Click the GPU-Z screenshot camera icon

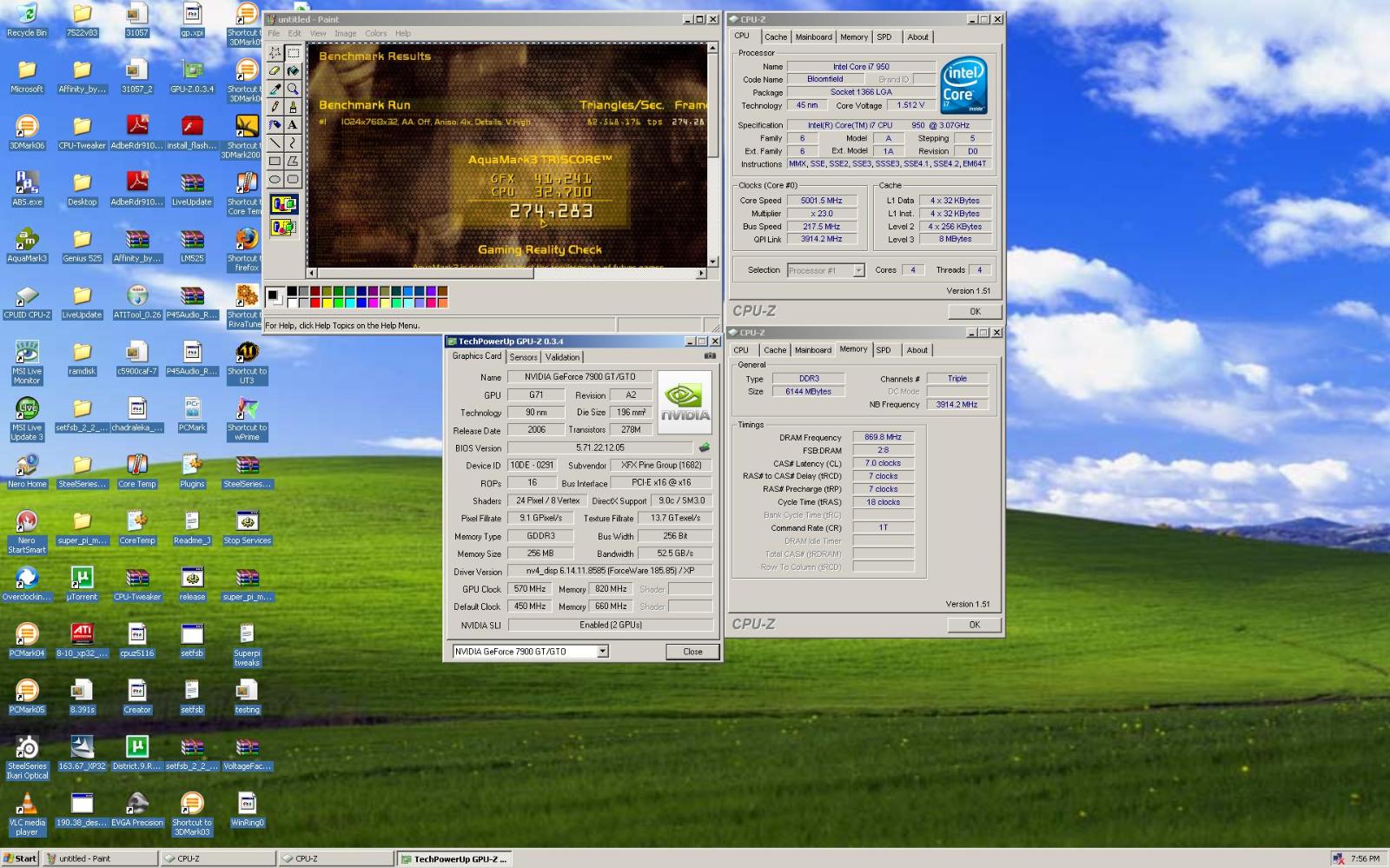710,356
